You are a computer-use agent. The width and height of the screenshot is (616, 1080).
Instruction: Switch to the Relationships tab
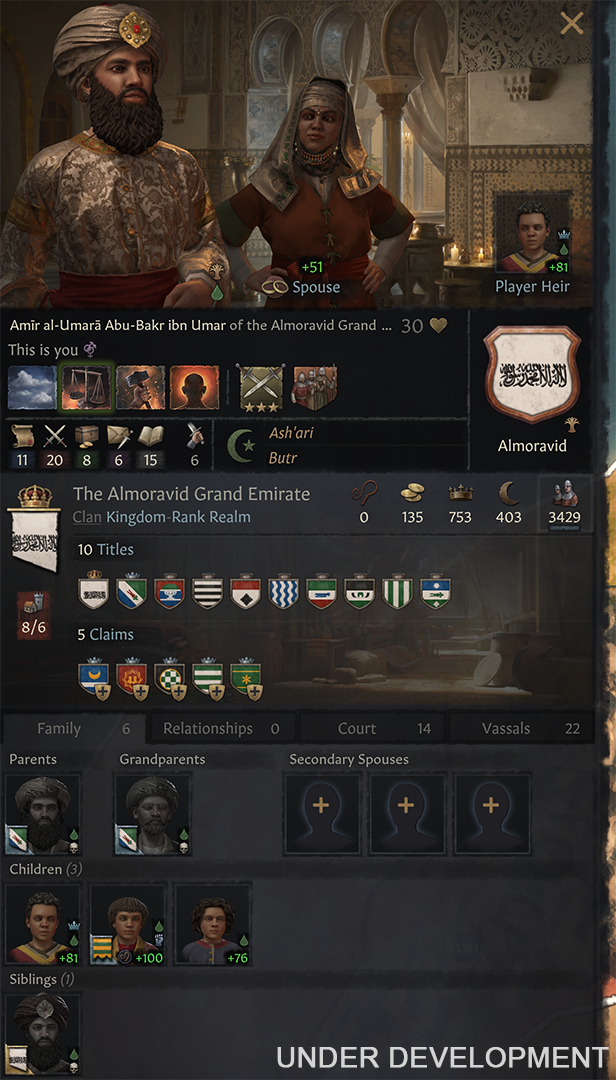click(x=220, y=728)
